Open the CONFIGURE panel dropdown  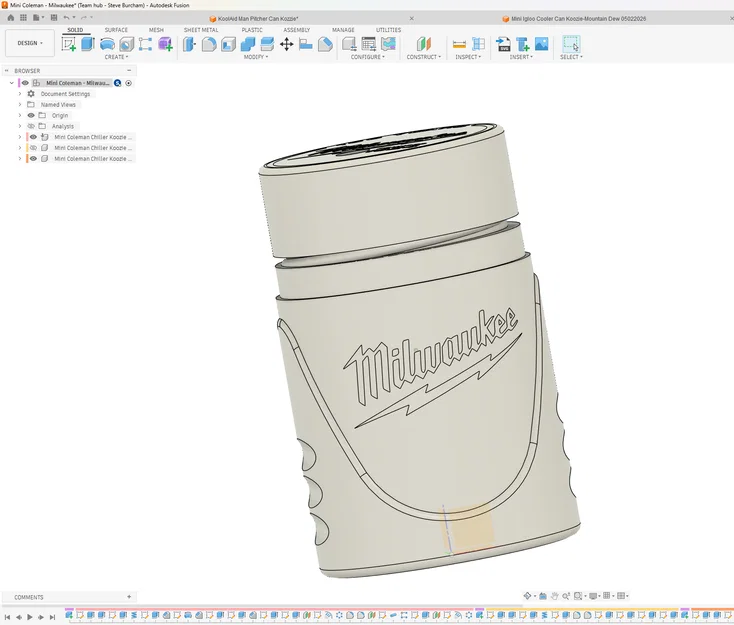coord(367,57)
